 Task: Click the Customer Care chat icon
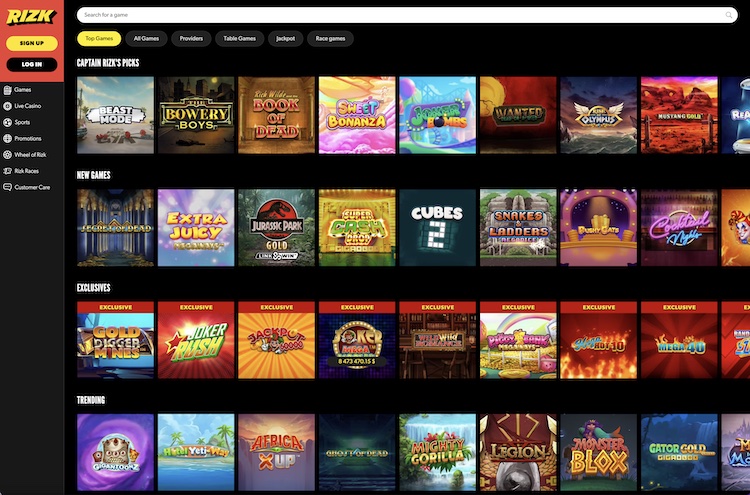tap(7, 187)
